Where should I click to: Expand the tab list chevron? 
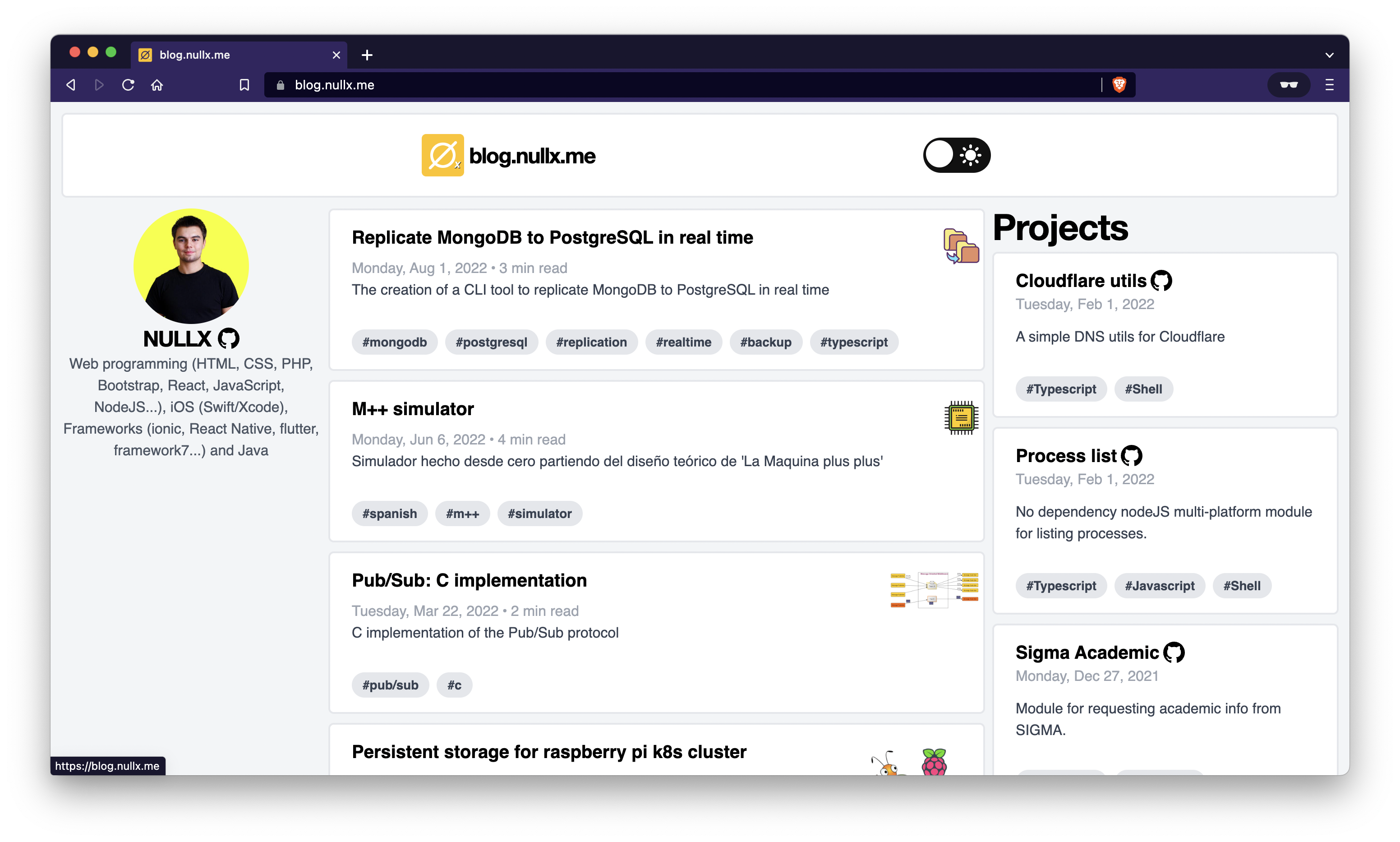coord(1329,55)
